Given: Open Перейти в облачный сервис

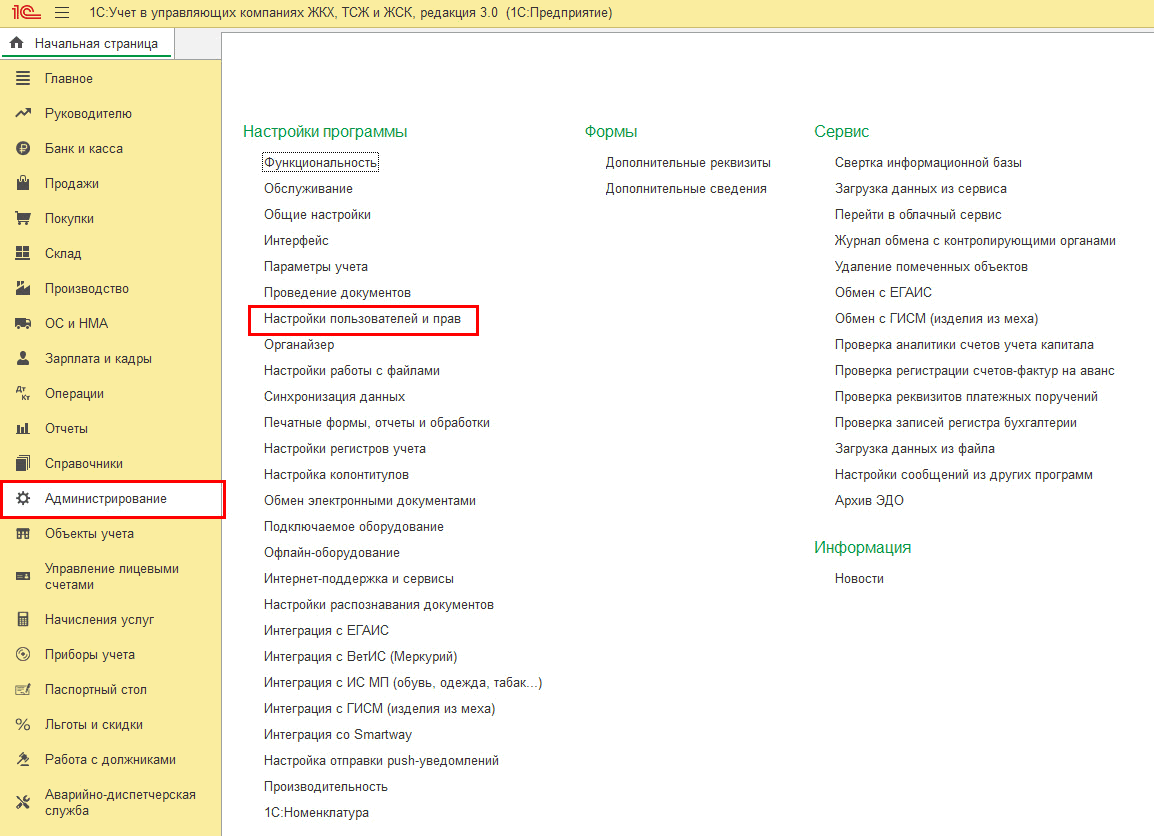Looking at the screenshot, I should click(918, 215).
